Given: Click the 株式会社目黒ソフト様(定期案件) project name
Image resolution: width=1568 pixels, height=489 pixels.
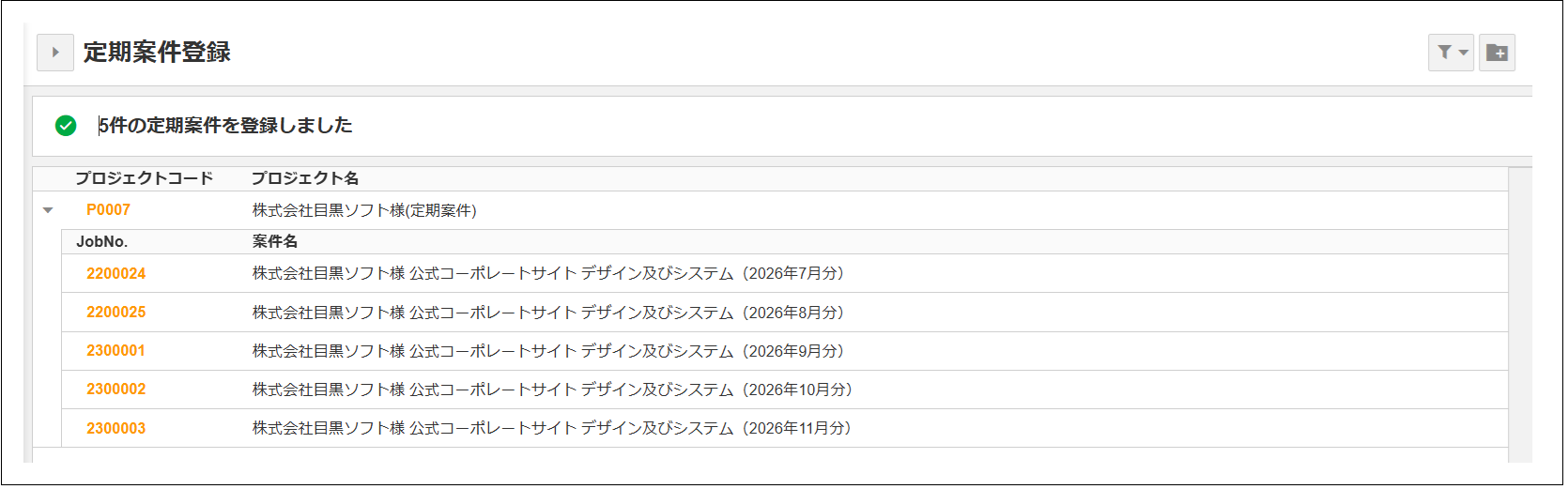Looking at the screenshot, I should tap(364, 210).
